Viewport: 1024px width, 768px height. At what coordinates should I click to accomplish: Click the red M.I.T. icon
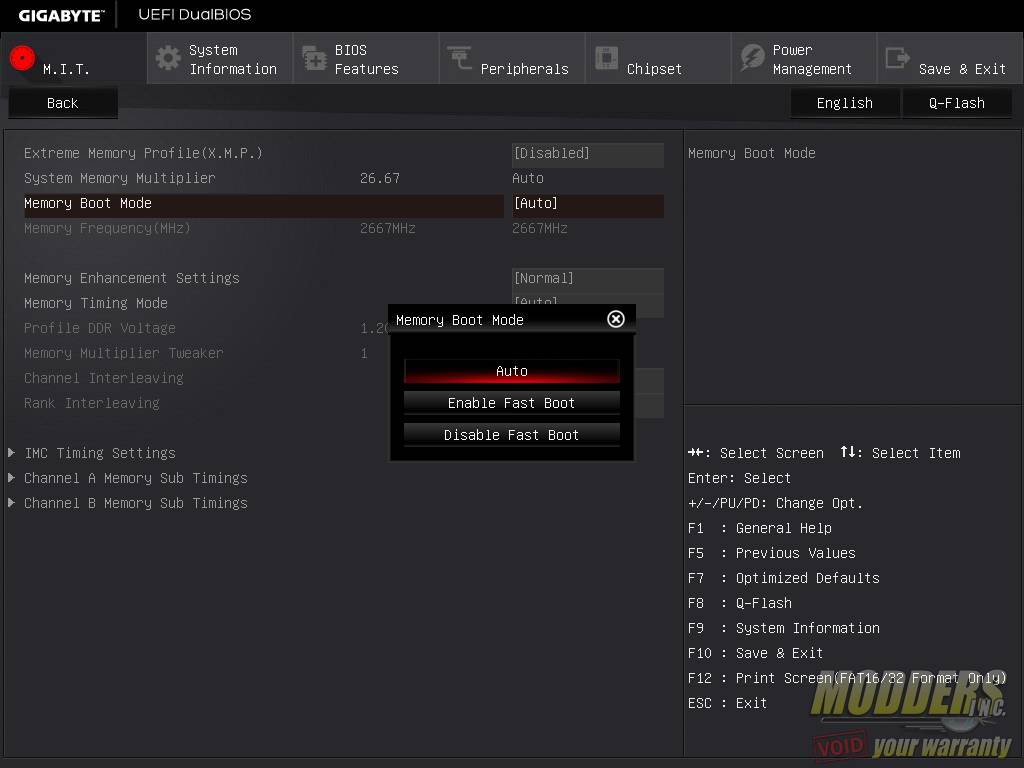tap(22, 58)
